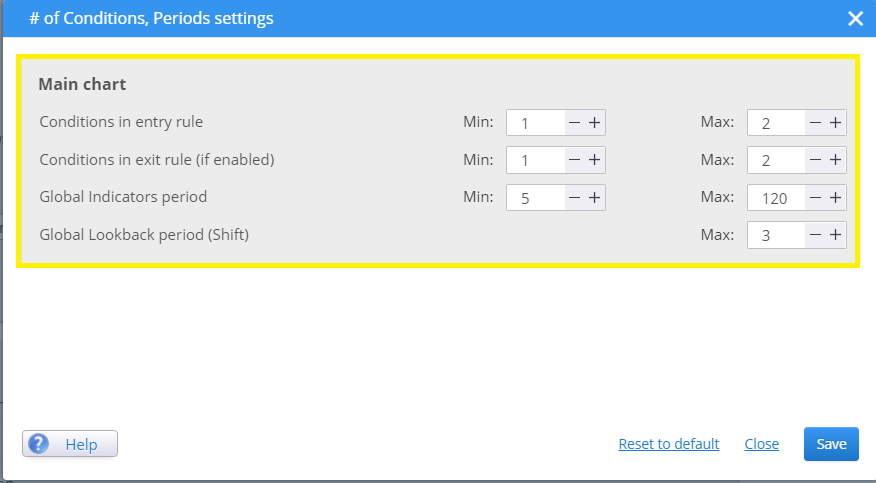The height and width of the screenshot is (483, 876).
Task: Decrease Max conditions in entry rule
Action: point(815,123)
